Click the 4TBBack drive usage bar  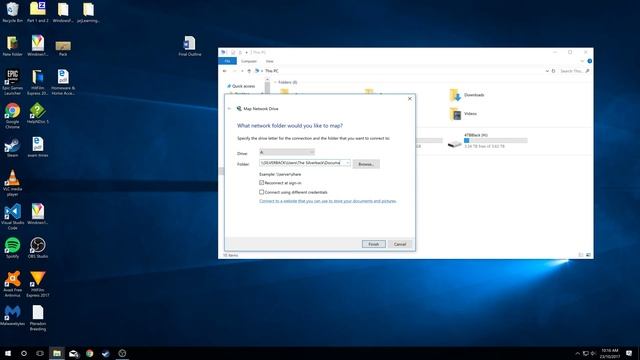pos(496,140)
